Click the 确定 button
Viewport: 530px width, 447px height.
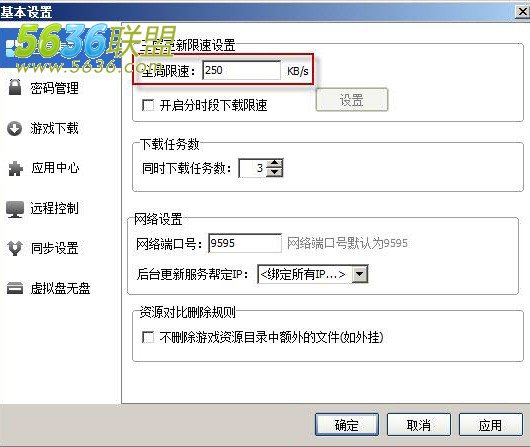[346, 425]
